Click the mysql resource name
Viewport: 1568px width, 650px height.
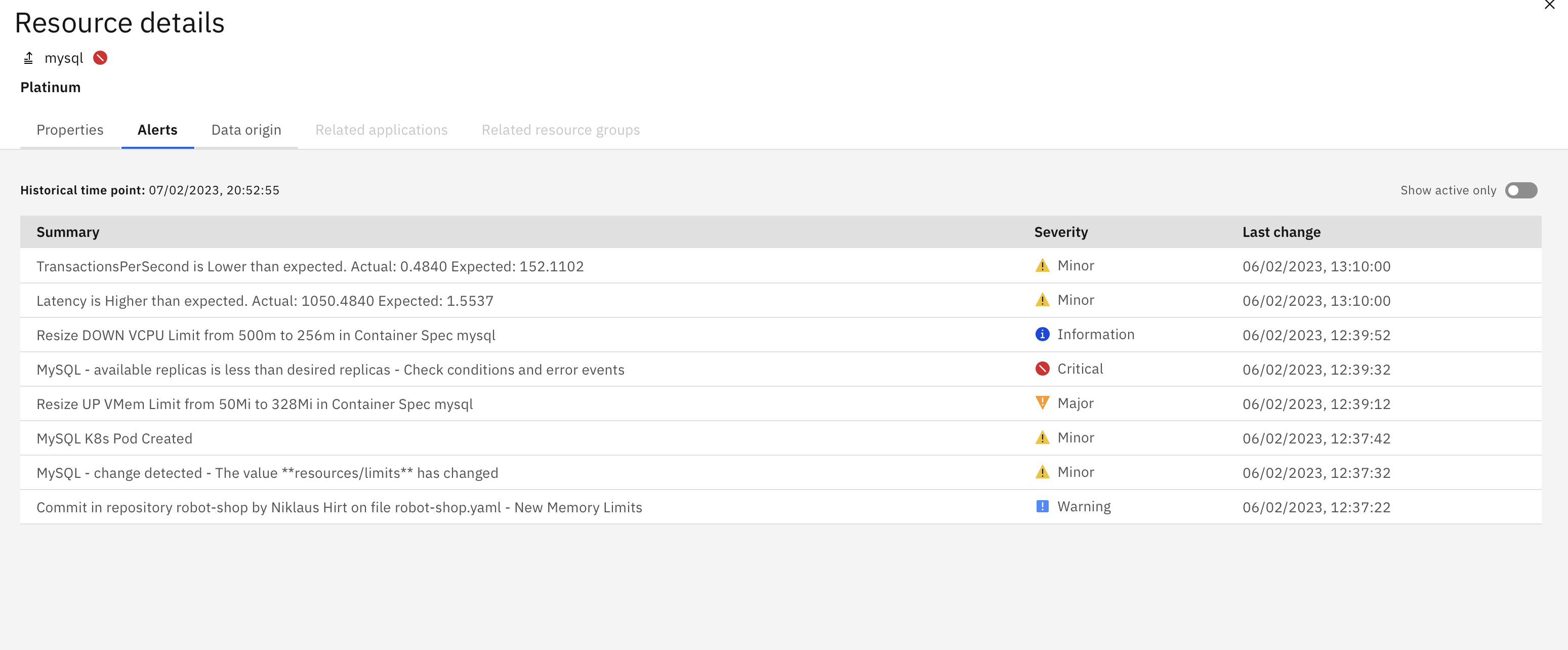coord(64,58)
